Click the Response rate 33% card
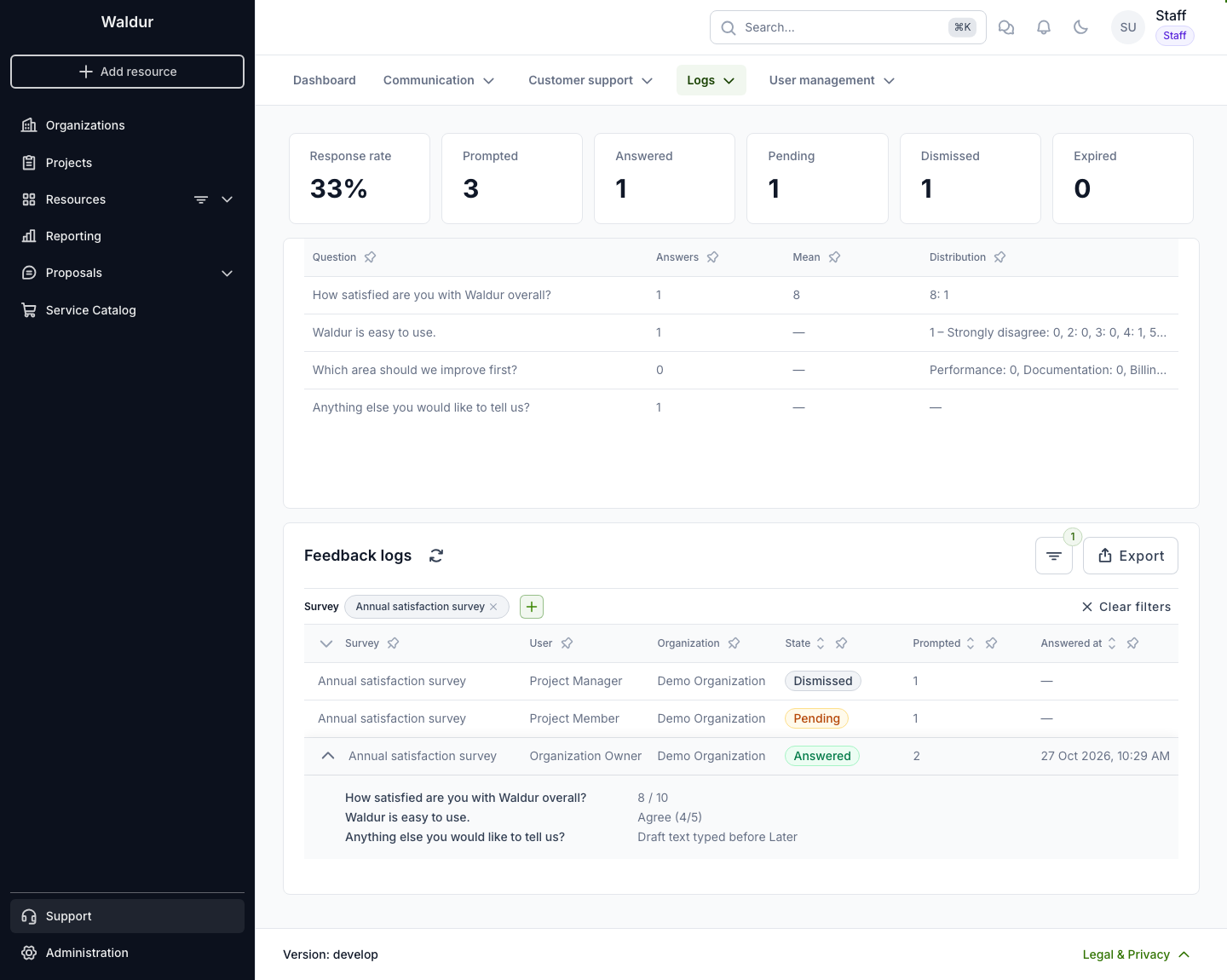Image resolution: width=1227 pixels, height=980 pixels. tap(360, 178)
